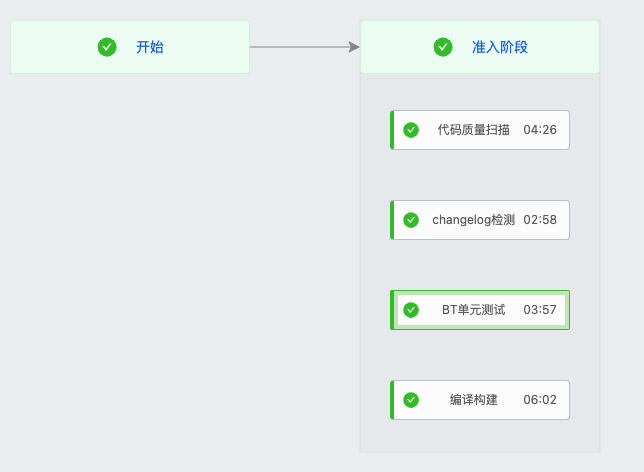Open the 开始 stage label link
Screen dimensions: 644x472
point(150,47)
